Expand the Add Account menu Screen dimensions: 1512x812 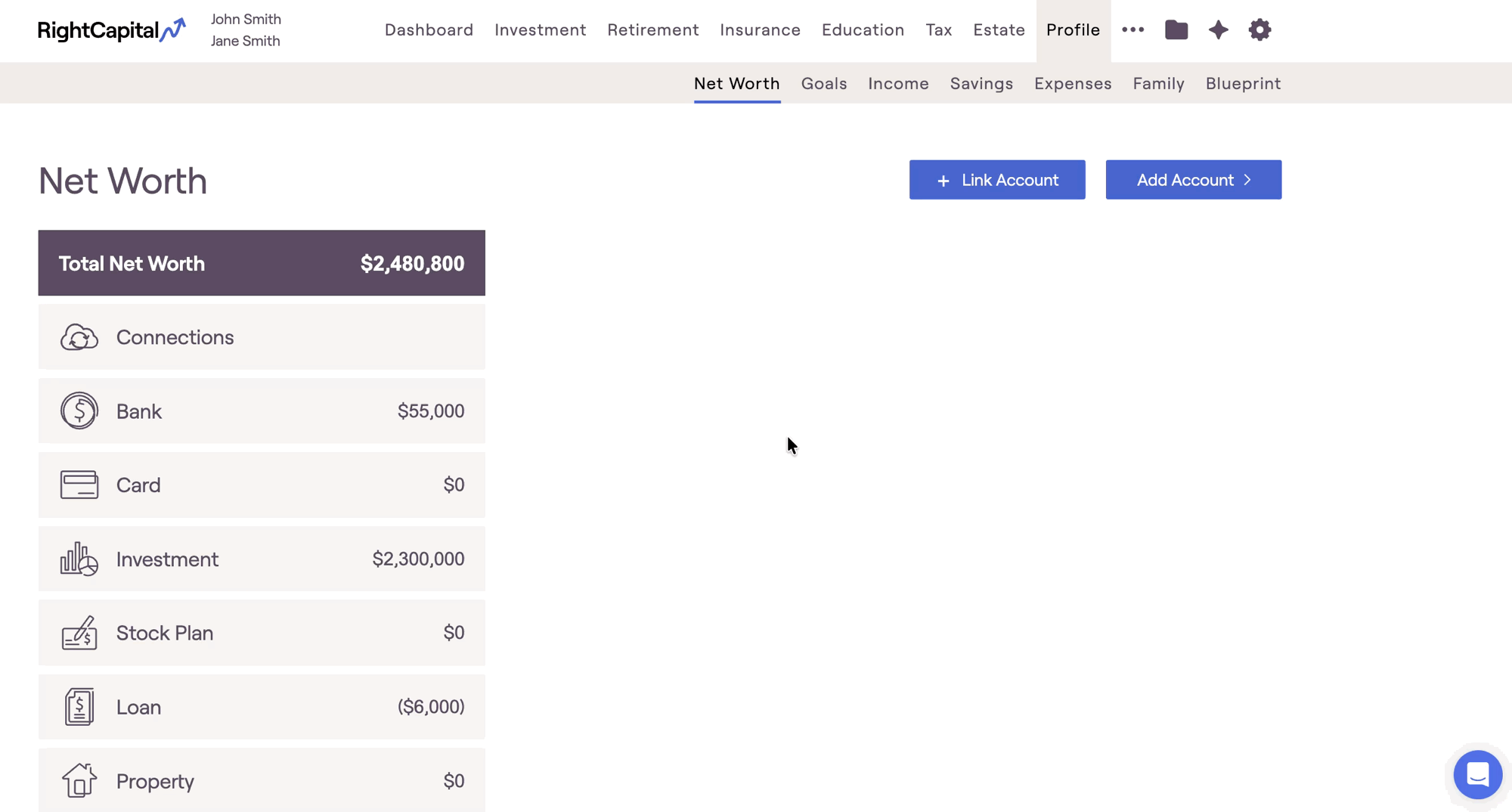tap(1193, 180)
